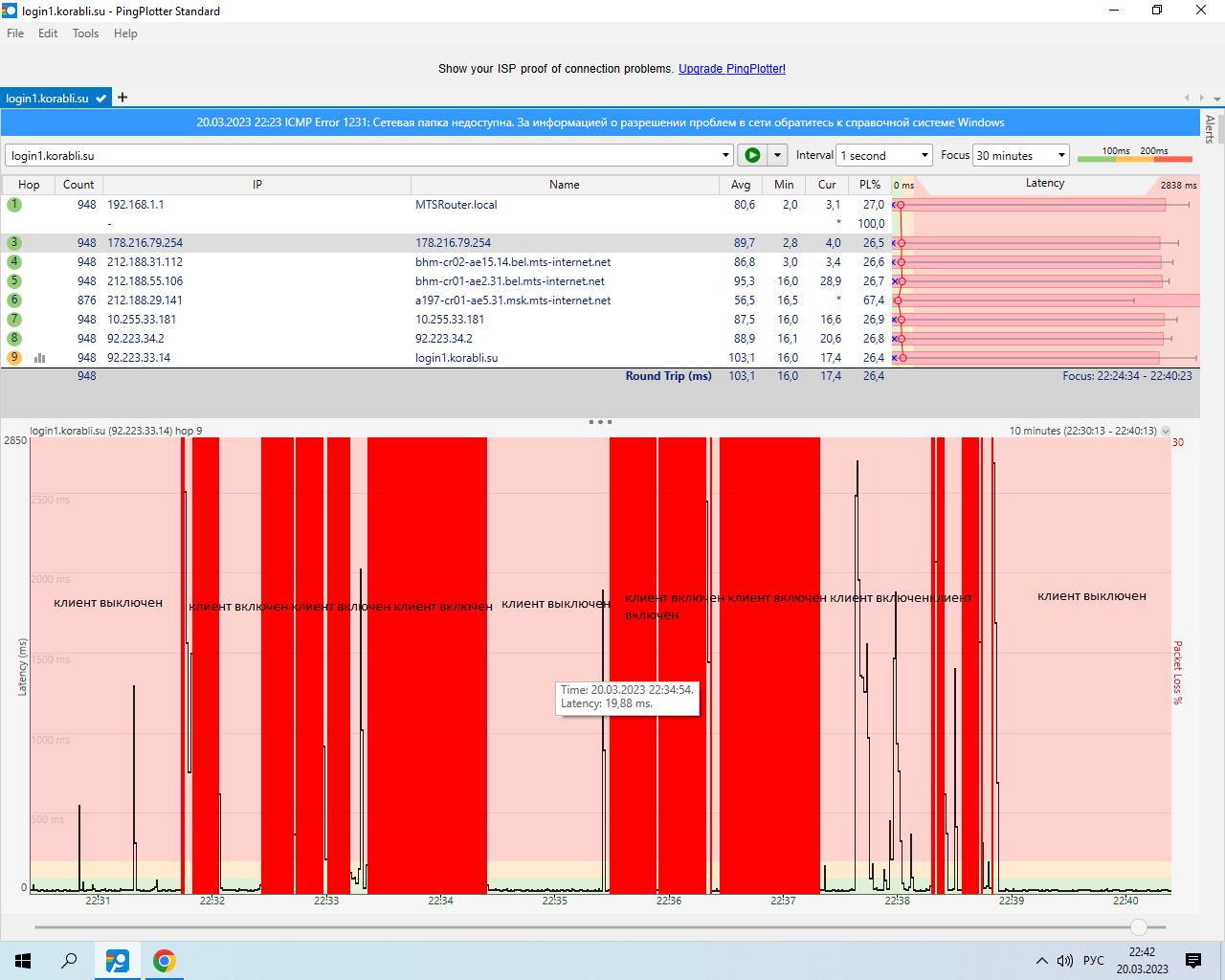Click the hop 5 green circle icon
Viewport: 1225px width, 980px height.
pyautogui.click(x=13, y=280)
